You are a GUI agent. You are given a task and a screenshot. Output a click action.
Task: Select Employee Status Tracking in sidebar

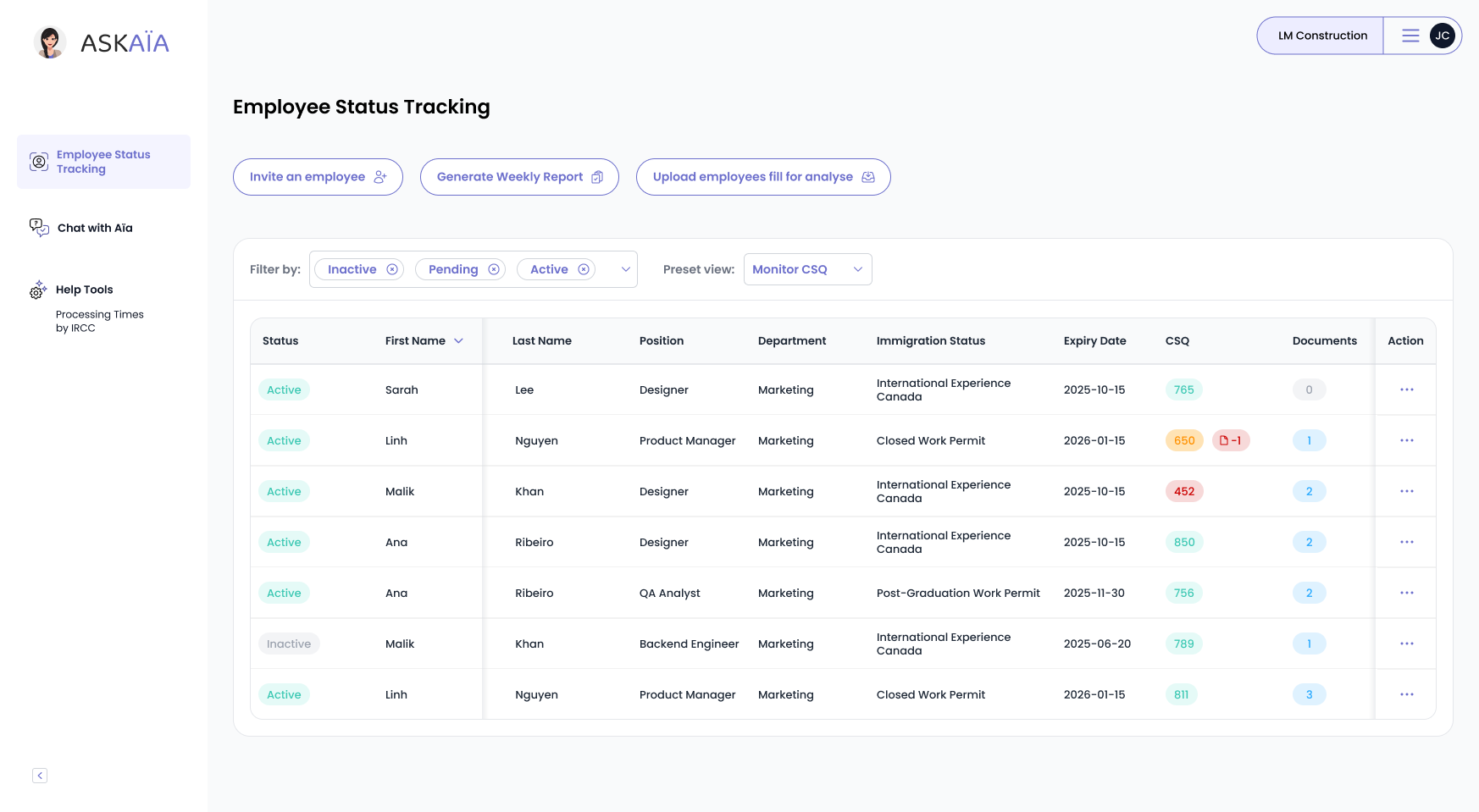tap(103, 162)
